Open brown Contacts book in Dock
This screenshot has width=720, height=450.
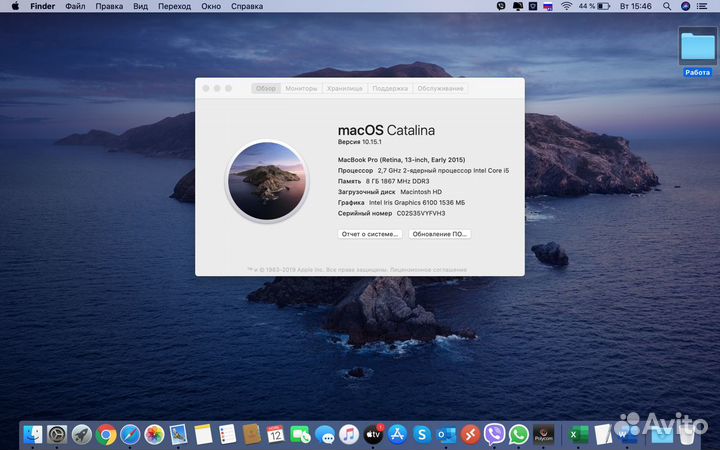[x=252, y=434]
